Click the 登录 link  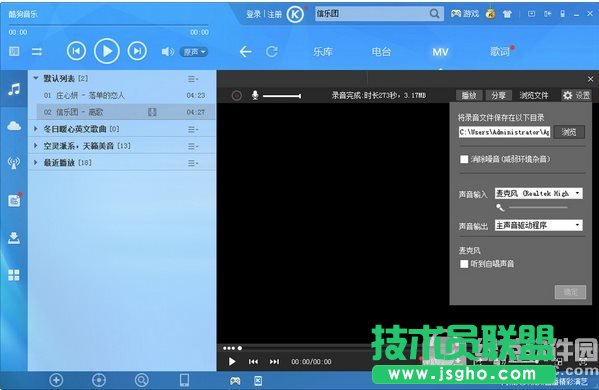pyautogui.click(x=253, y=15)
